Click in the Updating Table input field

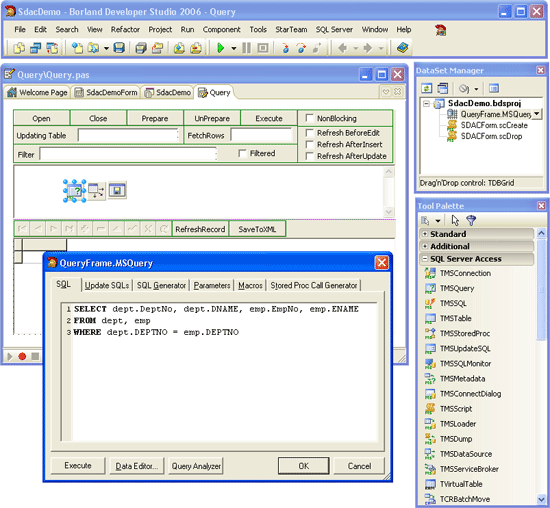pos(128,135)
